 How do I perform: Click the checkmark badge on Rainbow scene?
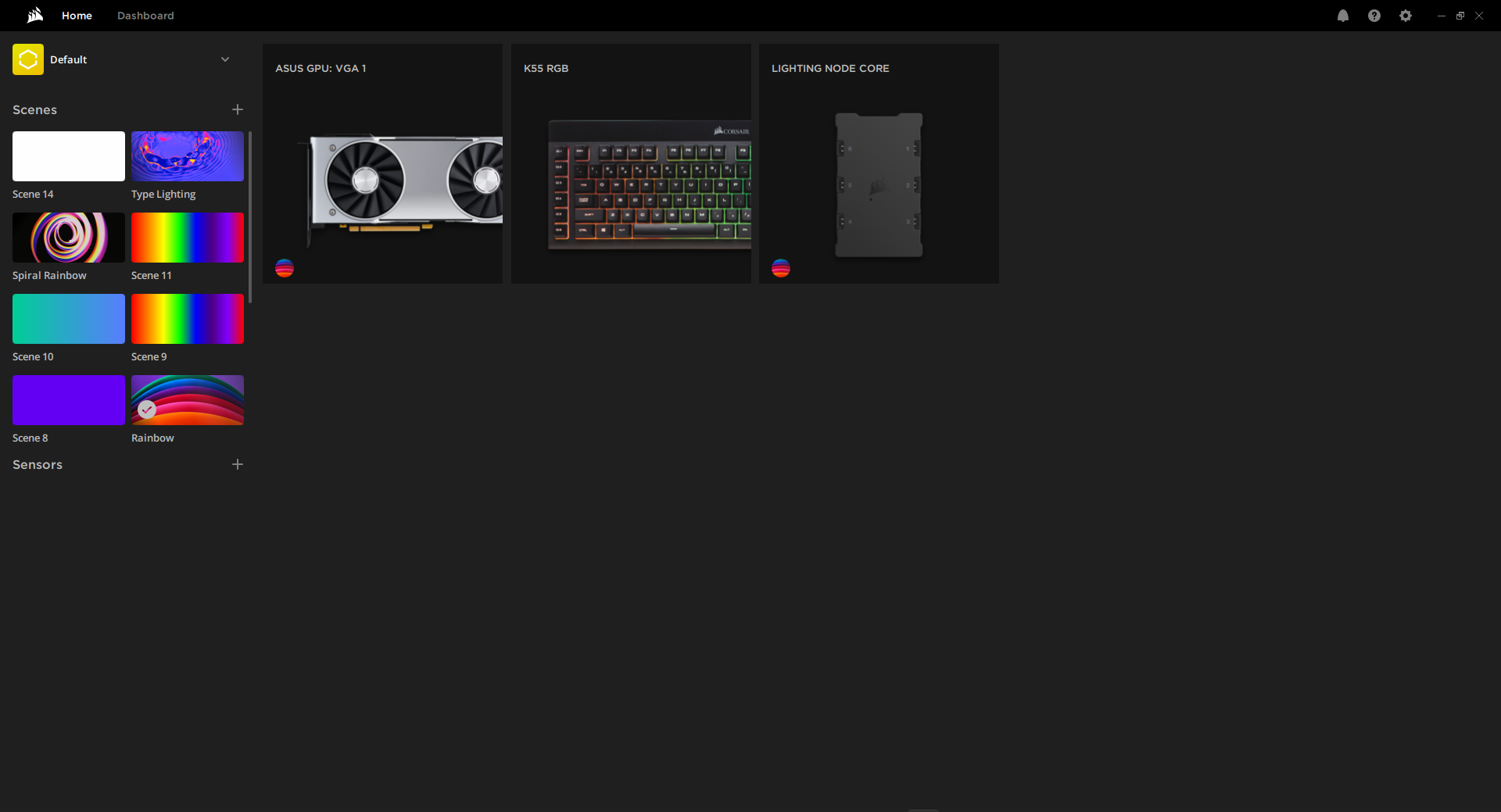pyautogui.click(x=147, y=410)
